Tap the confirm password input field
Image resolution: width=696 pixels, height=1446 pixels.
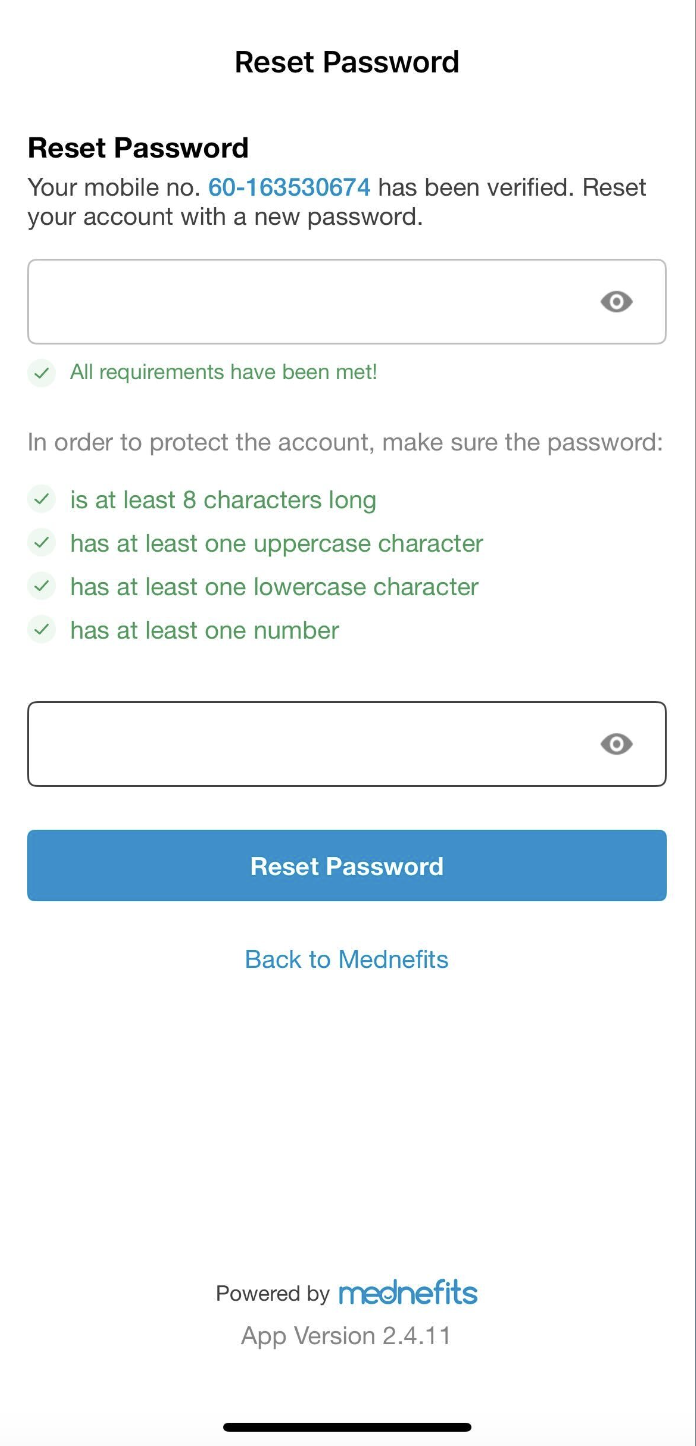pos(347,744)
